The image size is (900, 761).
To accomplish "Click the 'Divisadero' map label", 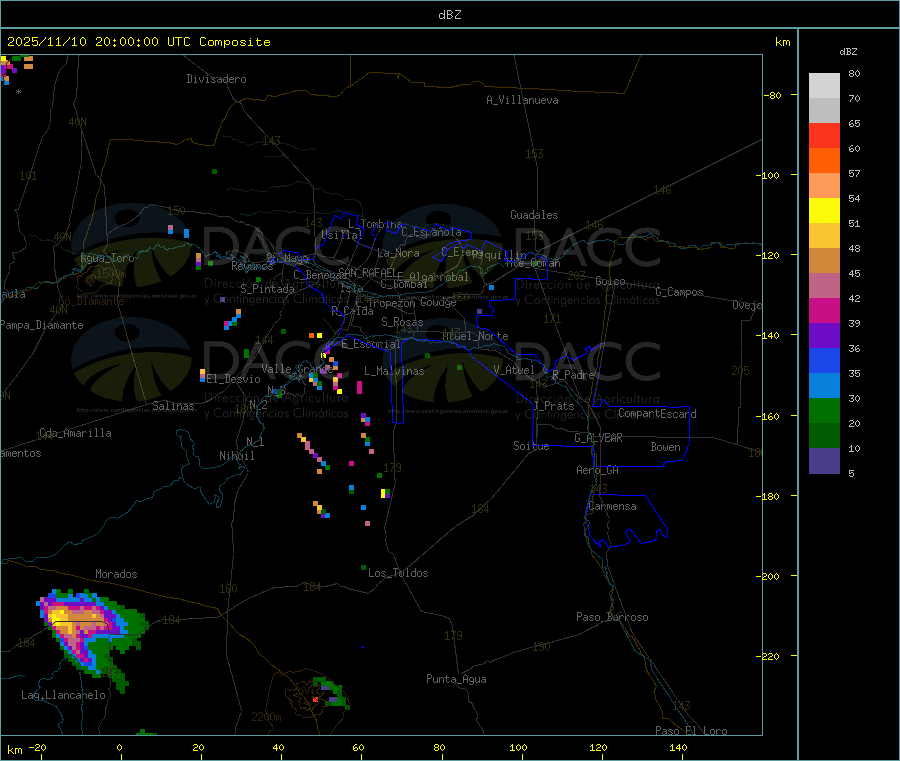I will tap(216, 79).
